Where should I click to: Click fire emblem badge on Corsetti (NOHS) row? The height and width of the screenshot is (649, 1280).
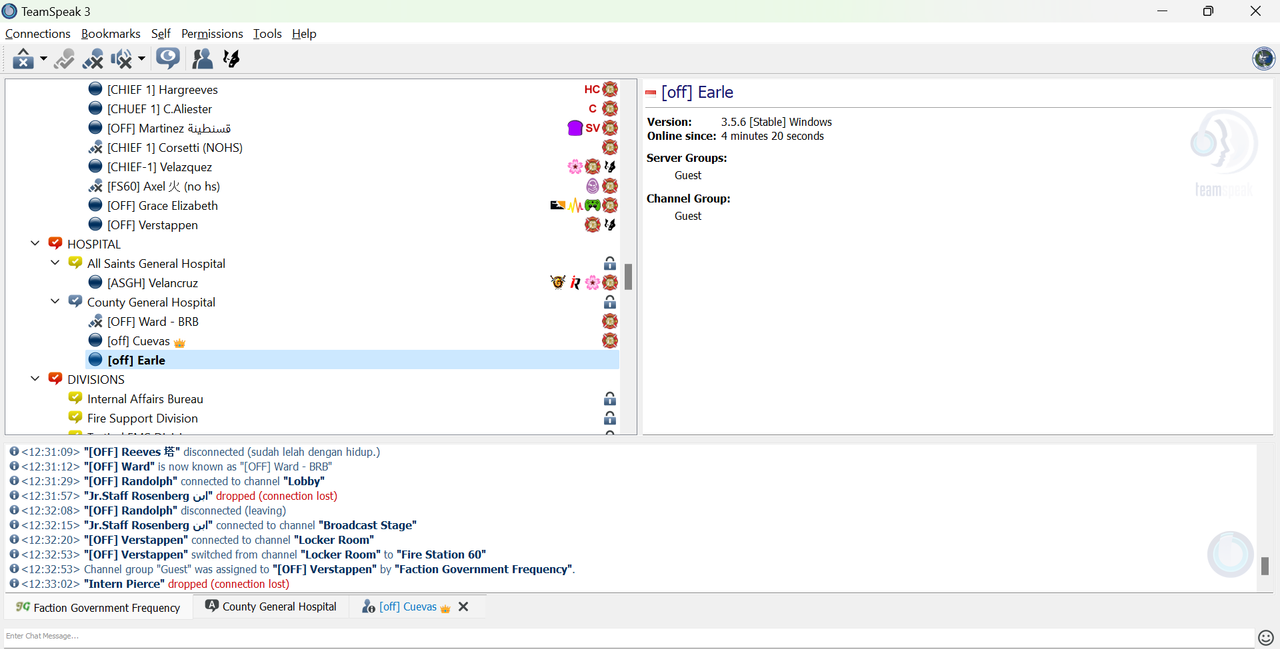(x=610, y=147)
